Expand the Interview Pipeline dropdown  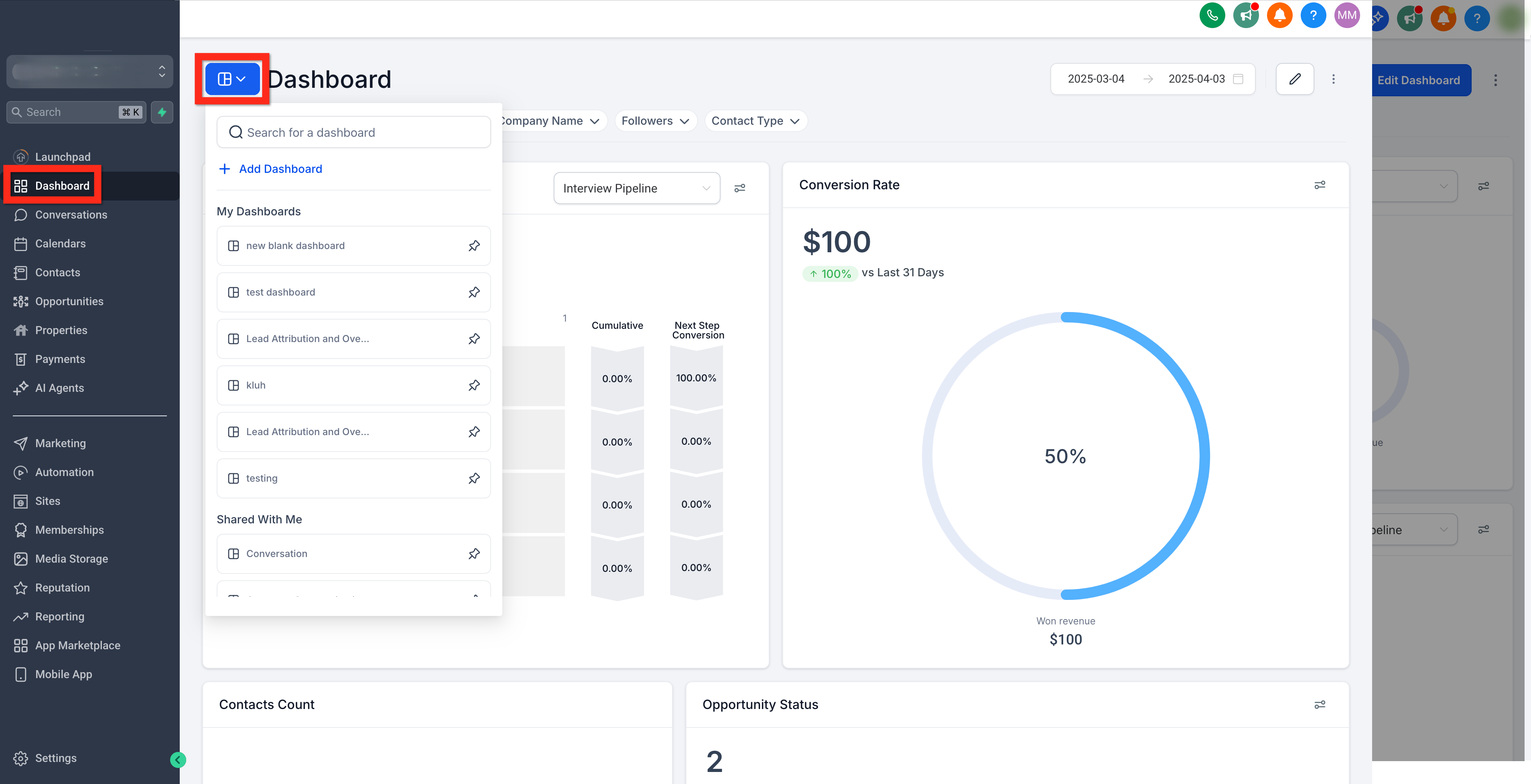637,188
